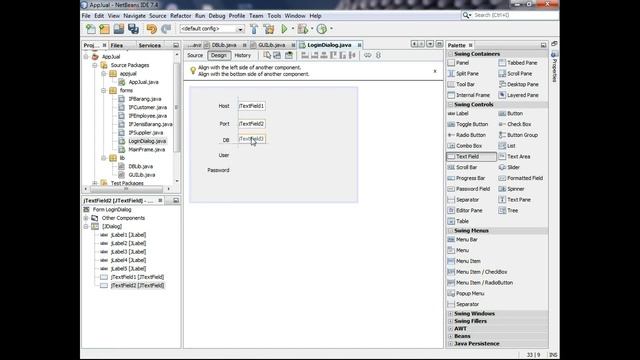Screen dimensions: 640x360
Task: Click the Align Top in Row icon
Action: 333,55
